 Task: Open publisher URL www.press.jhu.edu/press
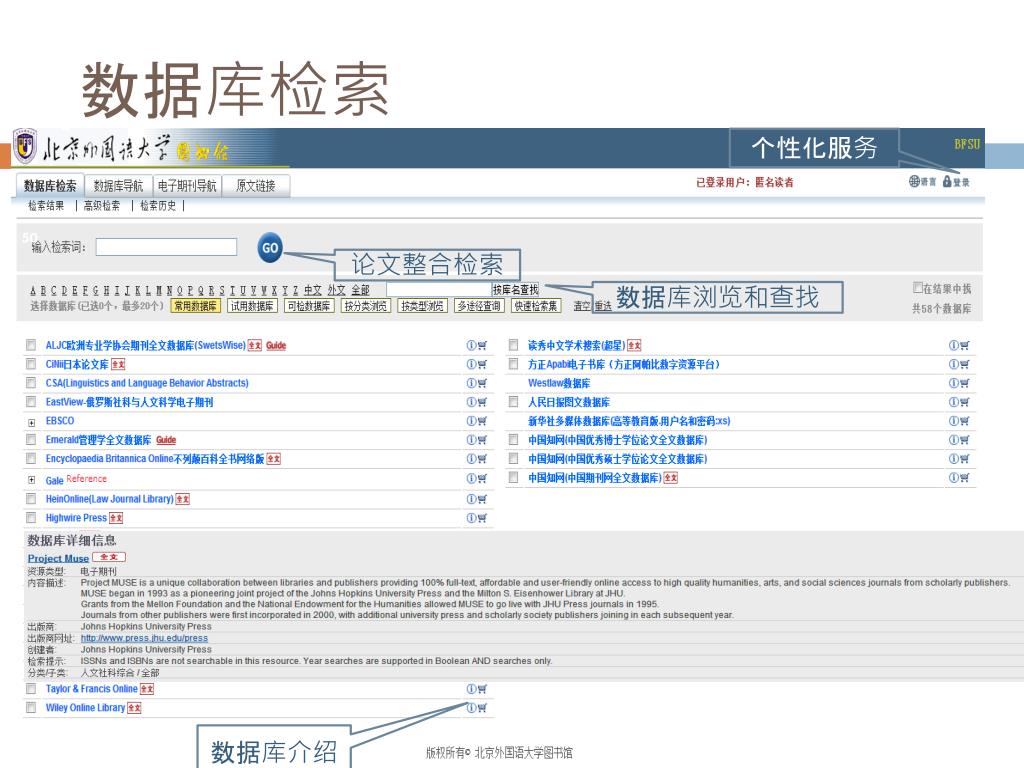click(144, 638)
